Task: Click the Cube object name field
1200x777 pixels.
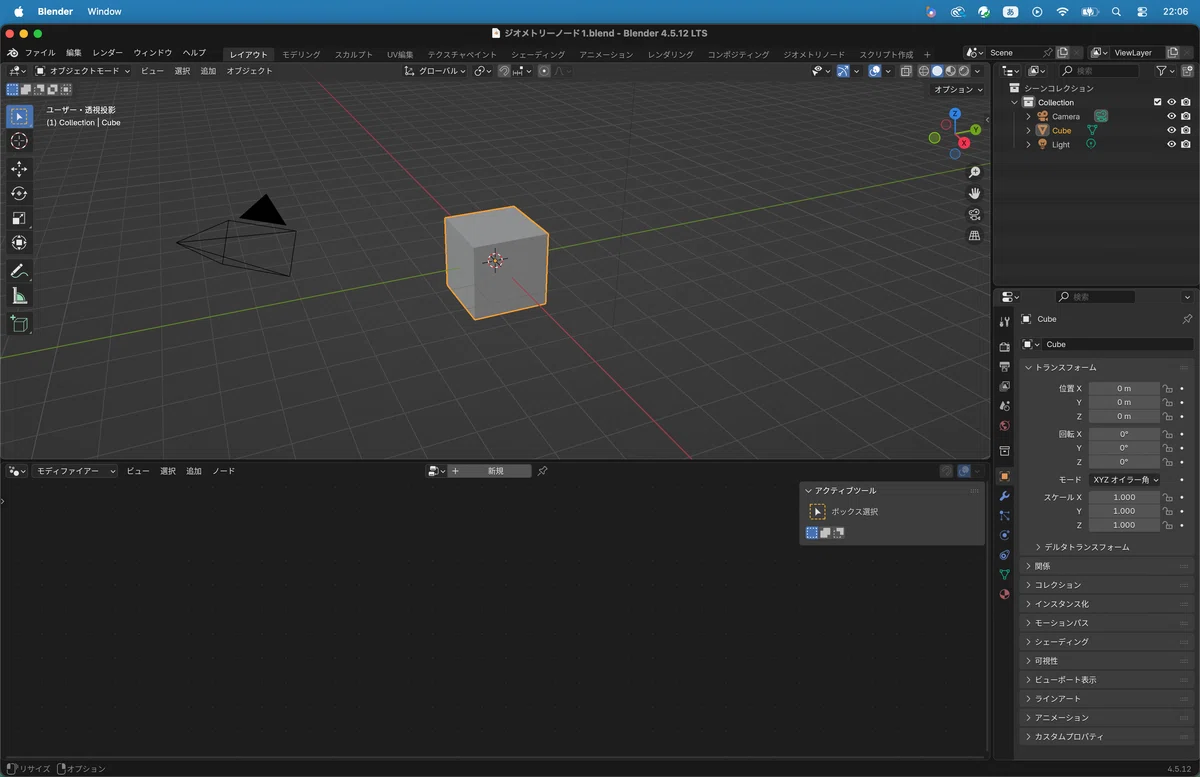Action: (1117, 344)
